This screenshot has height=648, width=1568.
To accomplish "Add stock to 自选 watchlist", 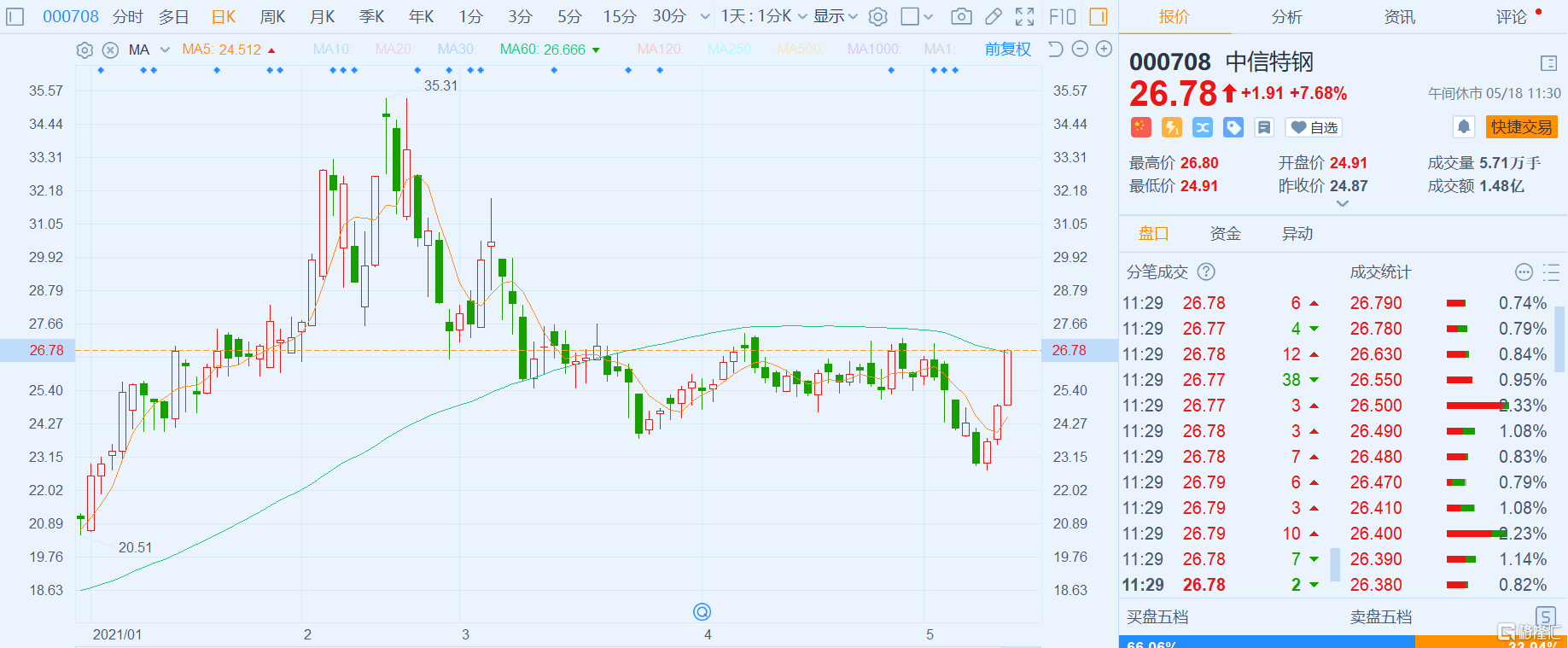I will coord(1314,127).
